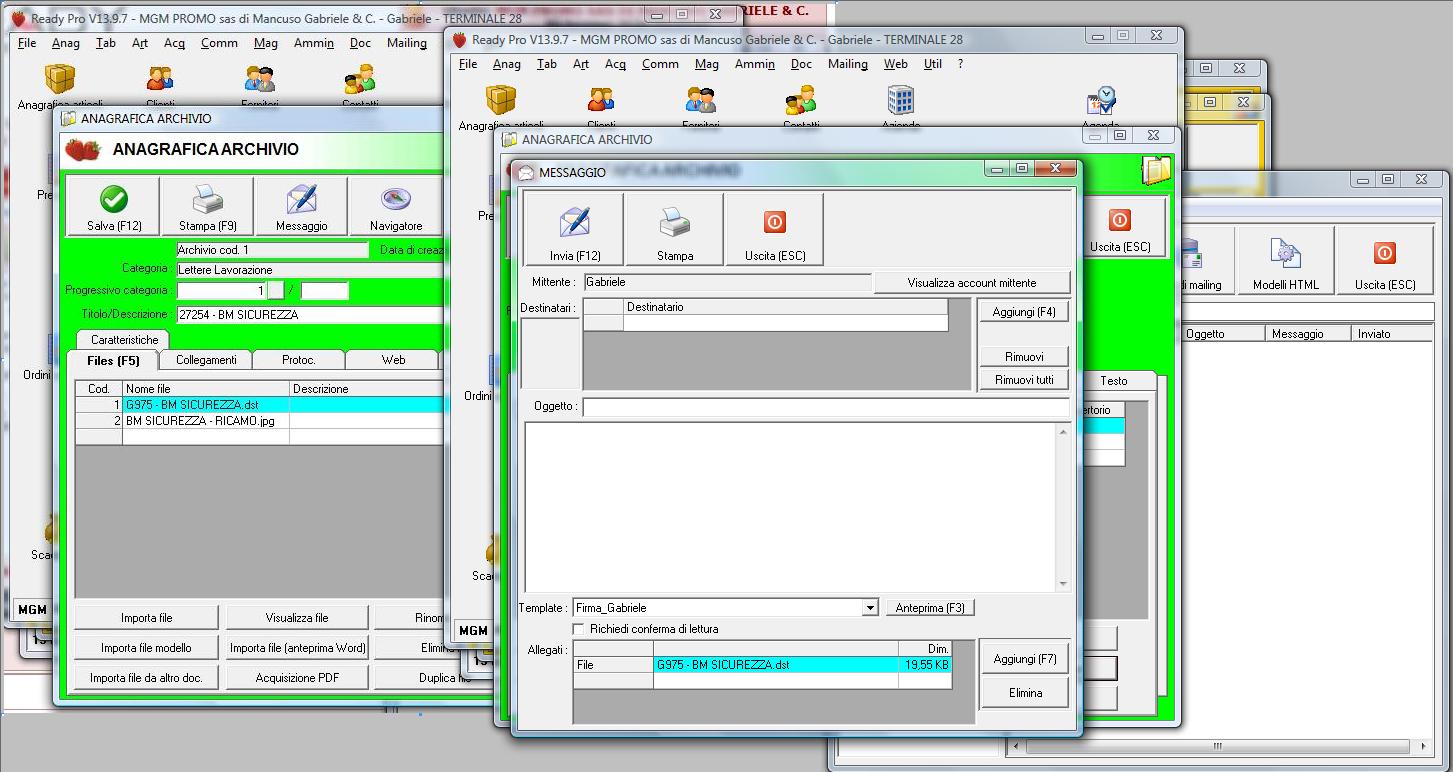The image size is (1453, 772).
Task: Click the Inviato column header
Action: (1392, 334)
